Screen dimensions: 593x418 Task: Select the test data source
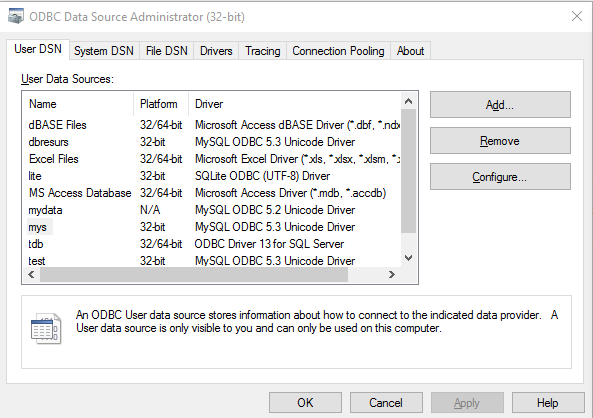click(x=37, y=261)
